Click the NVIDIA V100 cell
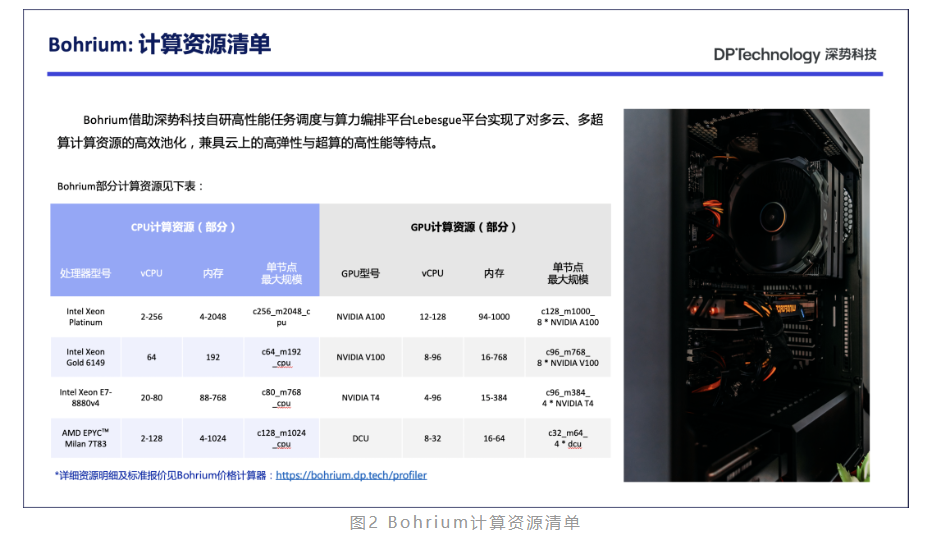This screenshot has height=534, width=935. [361, 357]
